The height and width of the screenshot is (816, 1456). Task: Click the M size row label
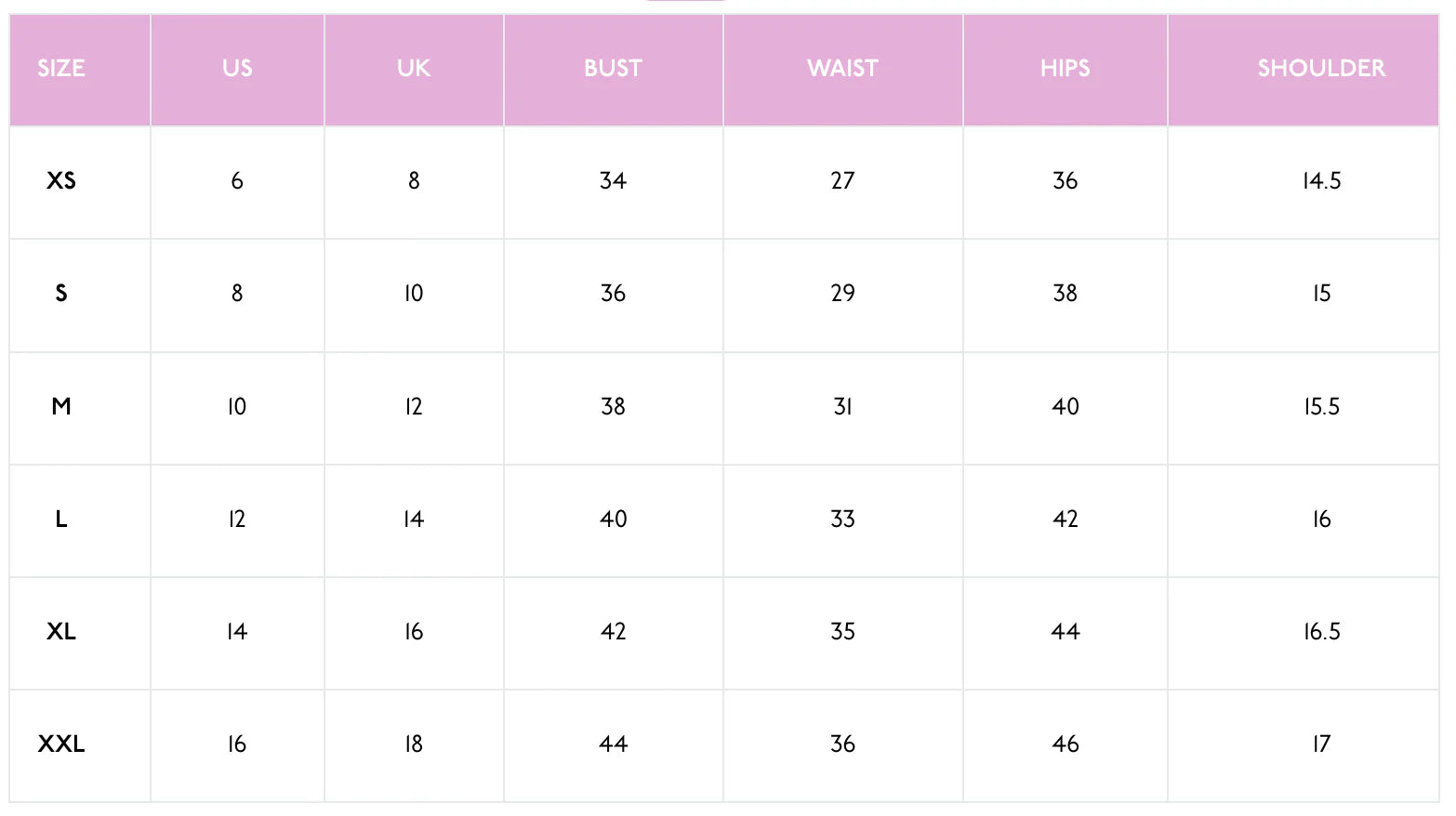(61, 406)
